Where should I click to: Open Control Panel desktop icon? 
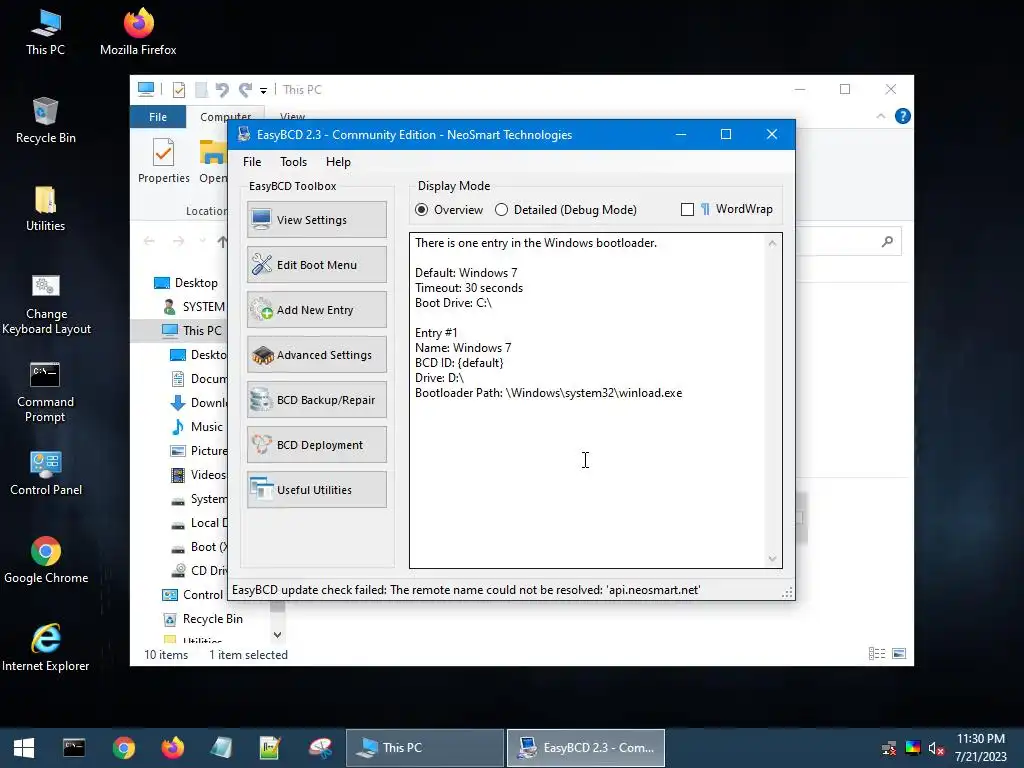coord(46,473)
